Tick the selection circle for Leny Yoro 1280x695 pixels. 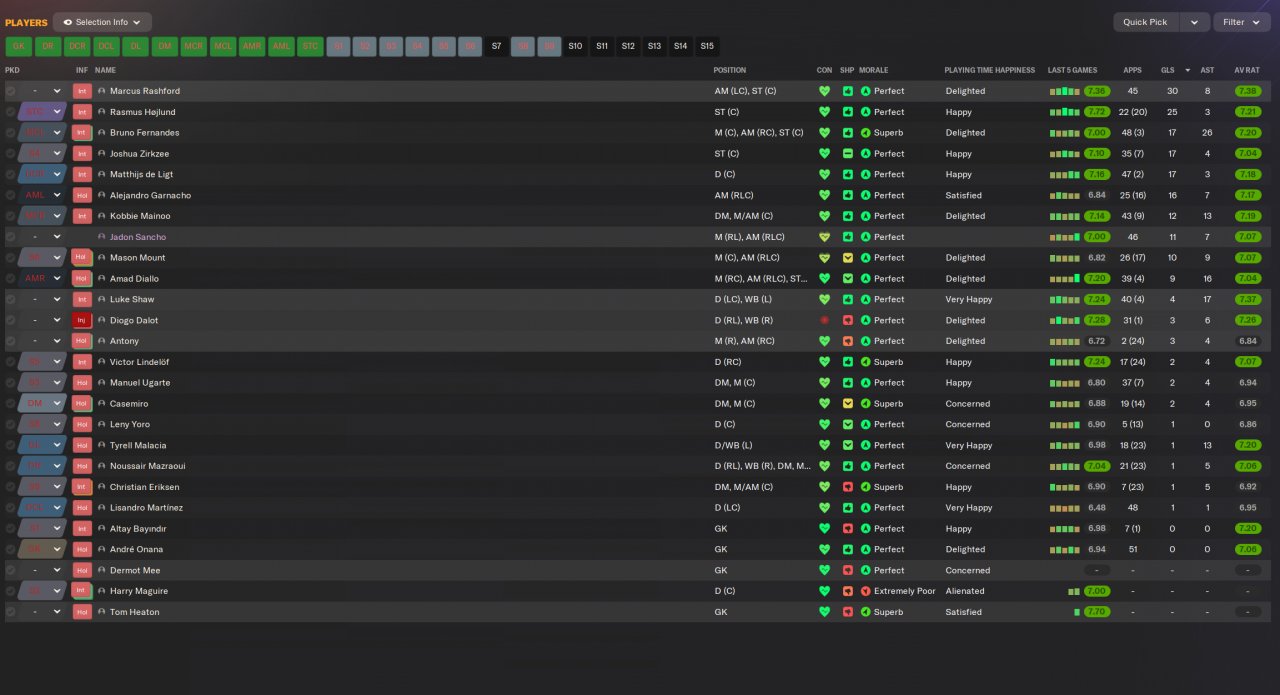(x=11, y=424)
